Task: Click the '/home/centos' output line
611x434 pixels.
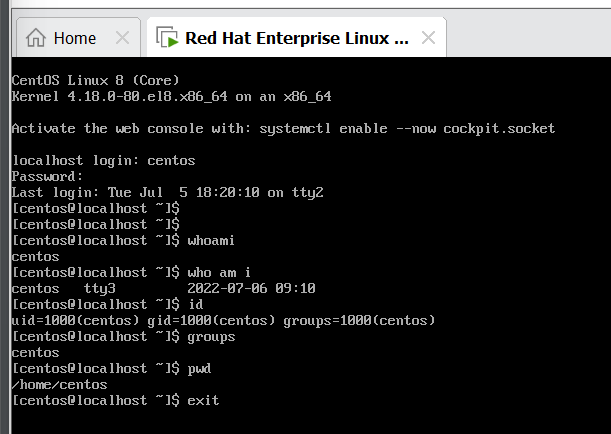Action: tap(60, 385)
